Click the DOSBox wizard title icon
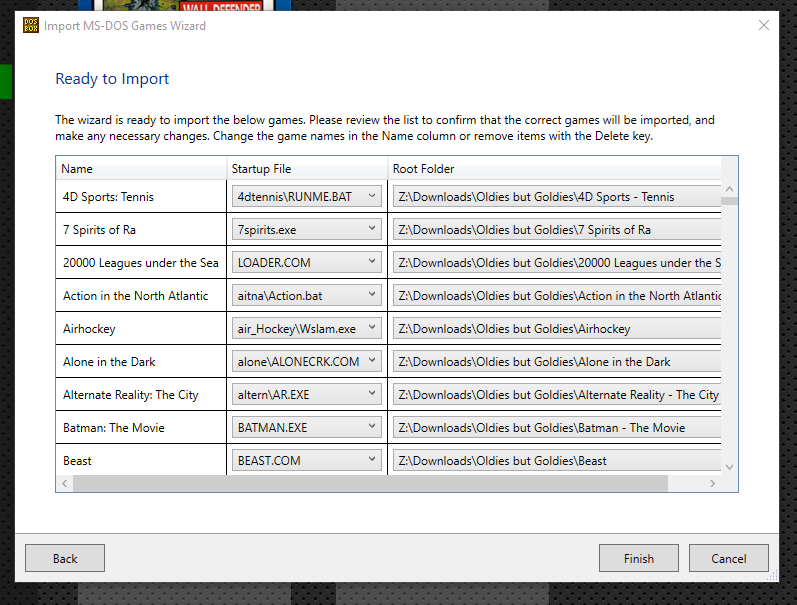The height and width of the screenshot is (605, 797). pyautogui.click(x=31, y=25)
